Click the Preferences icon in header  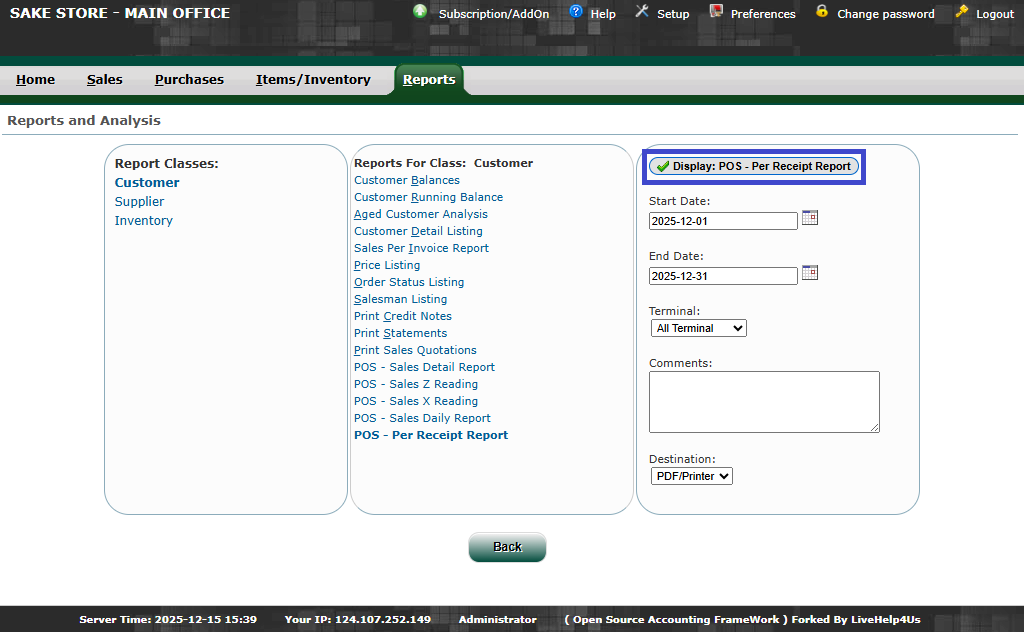[x=716, y=12]
